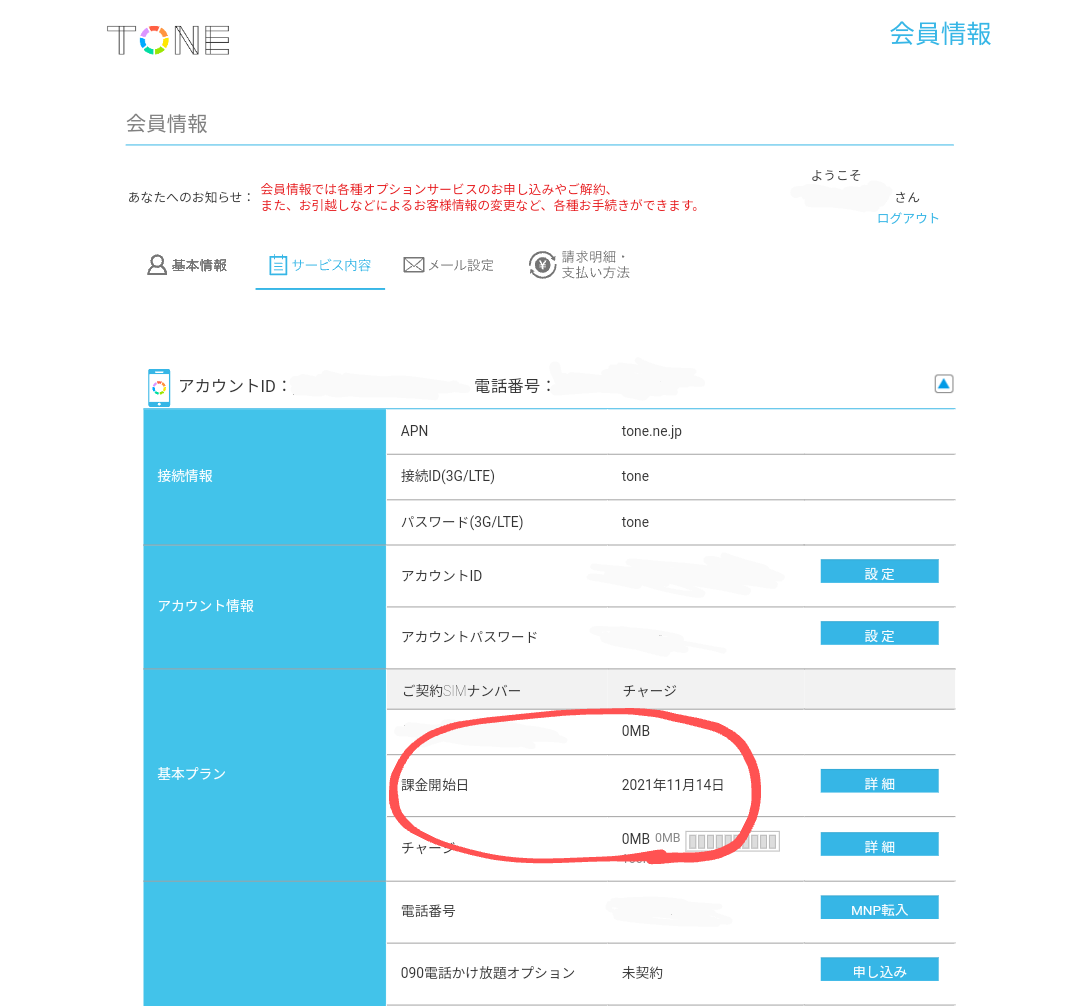This screenshot has width=1080, height=1006.
Task: Click the ご契約SIMナンバー column header
Action: click(461, 691)
